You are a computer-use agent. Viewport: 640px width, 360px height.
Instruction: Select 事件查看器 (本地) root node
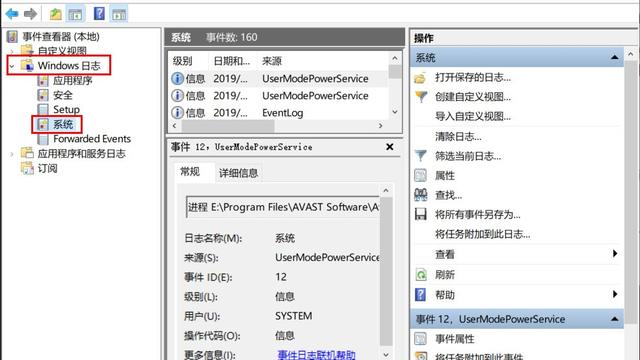(x=60, y=37)
